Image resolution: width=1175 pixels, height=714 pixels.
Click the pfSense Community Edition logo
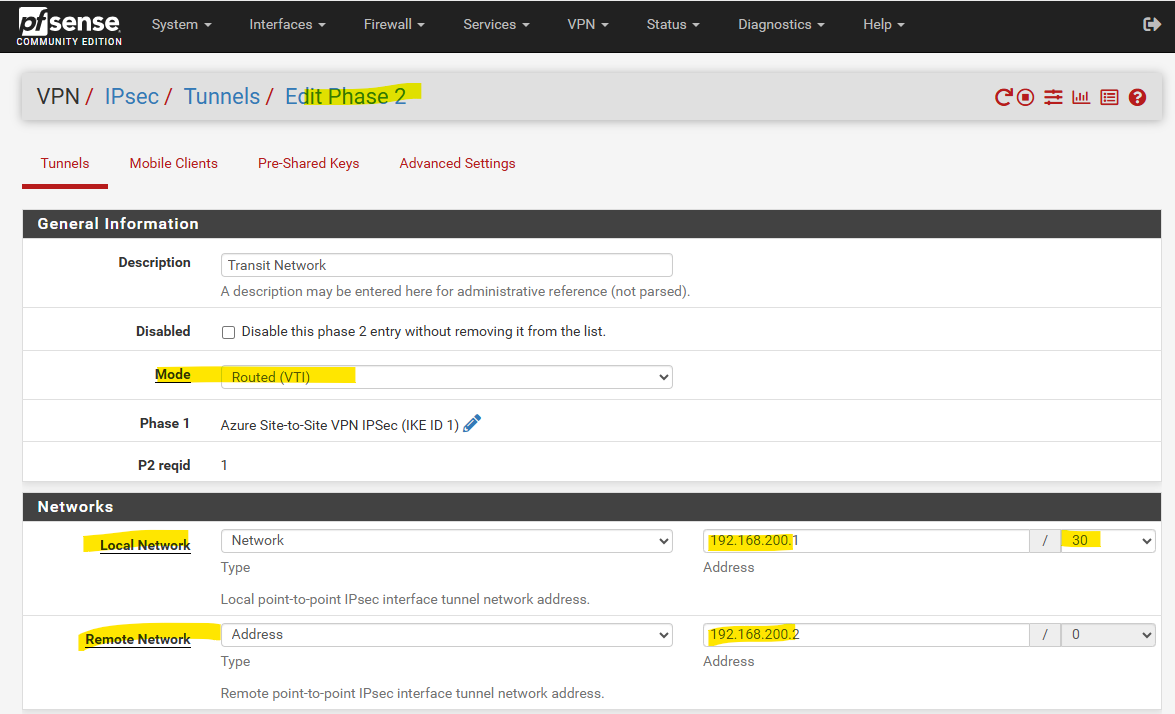point(69,26)
